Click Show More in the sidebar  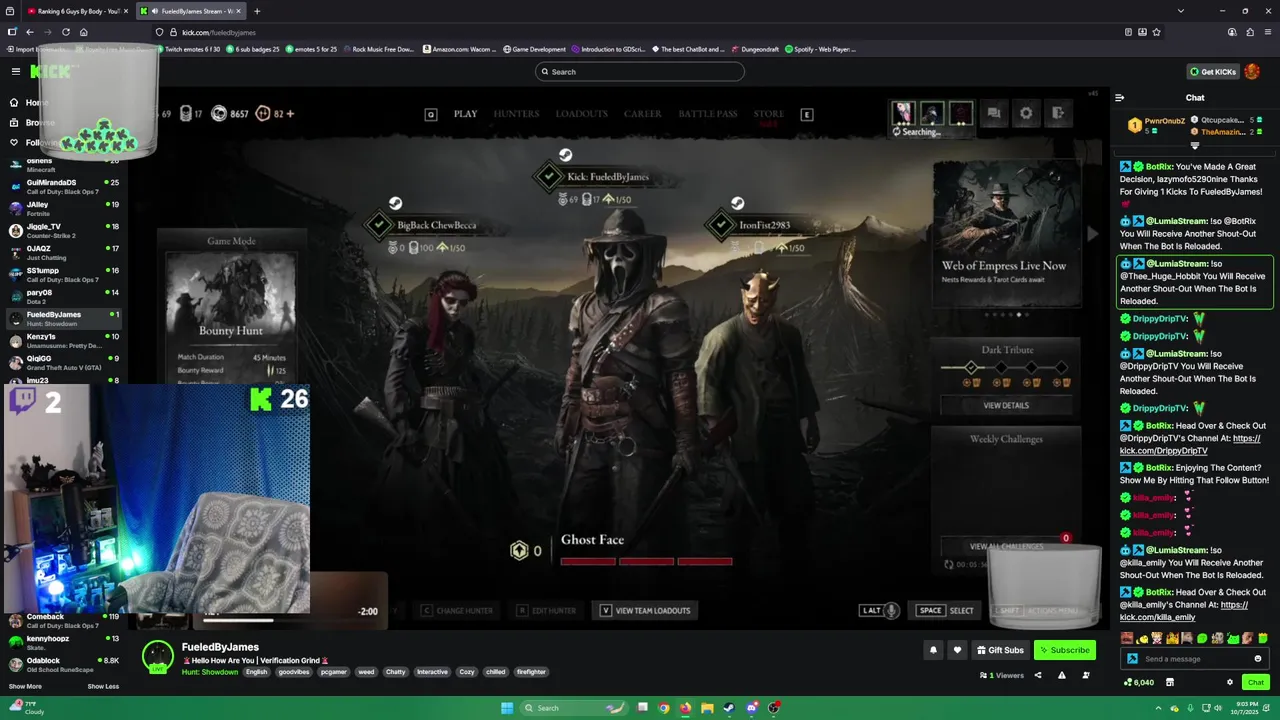pyautogui.click(x=25, y=686)
